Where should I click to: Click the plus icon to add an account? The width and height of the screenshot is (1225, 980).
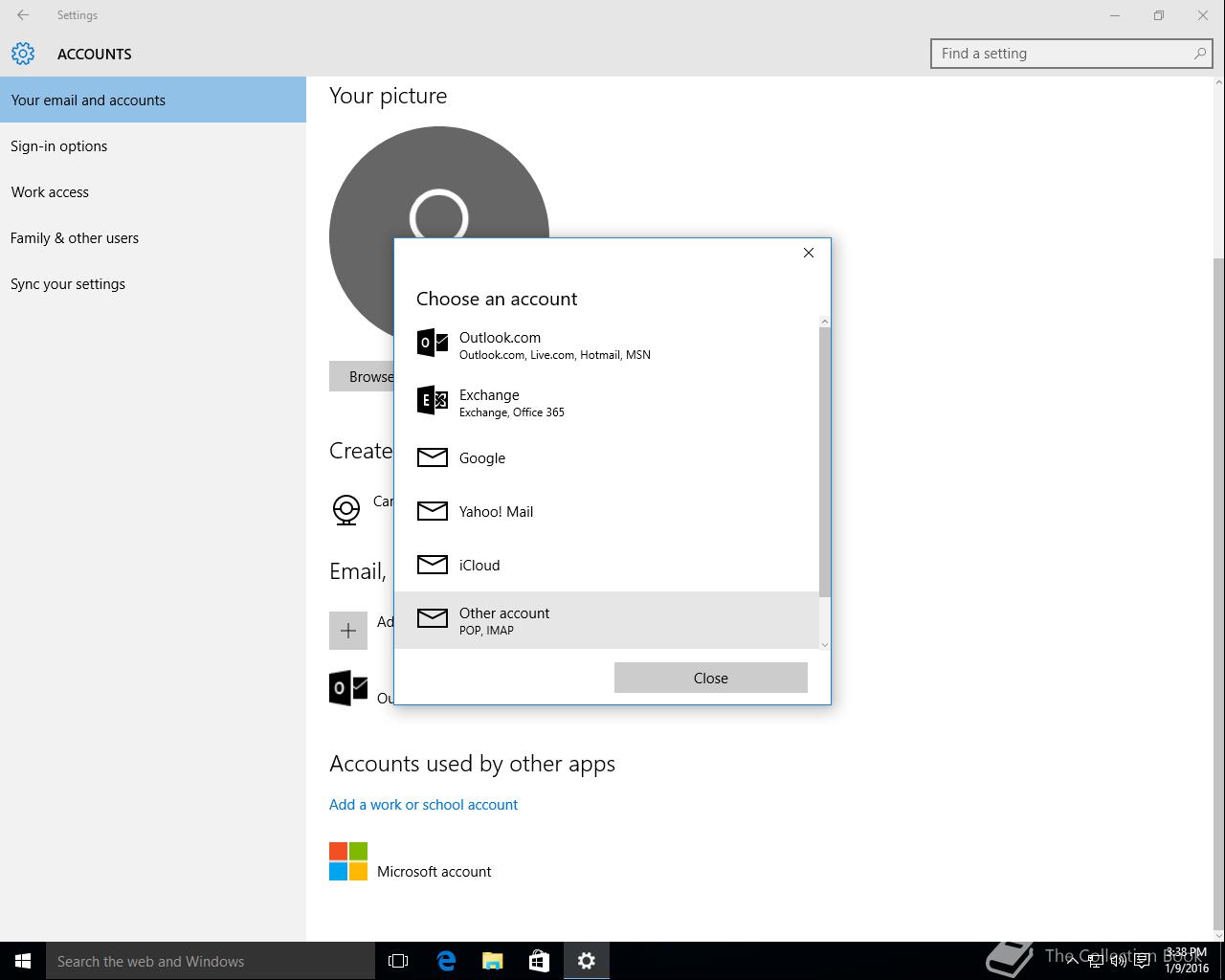[x=348, y=631]
